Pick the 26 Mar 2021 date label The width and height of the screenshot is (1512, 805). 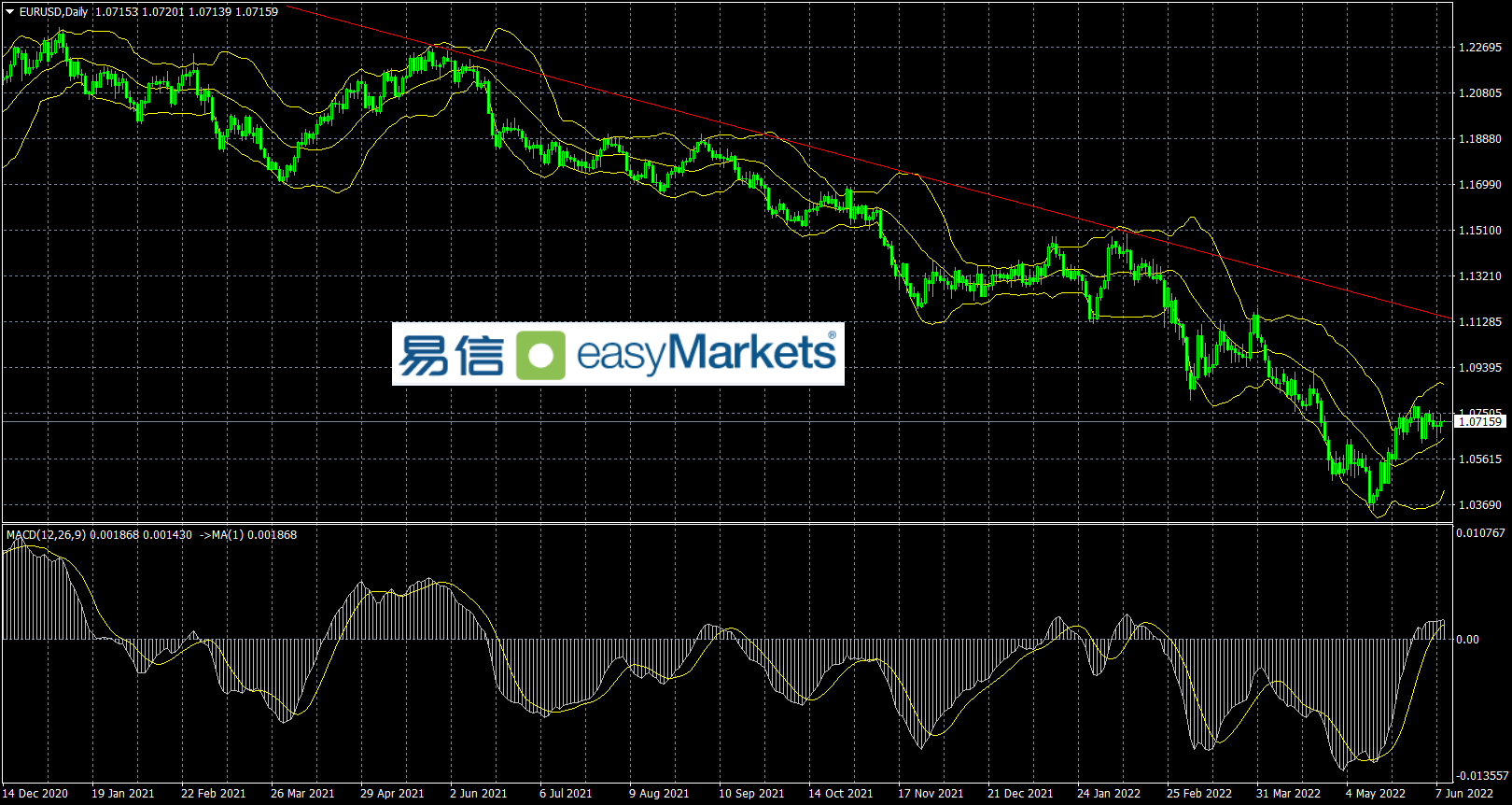(x=302, y=794)
